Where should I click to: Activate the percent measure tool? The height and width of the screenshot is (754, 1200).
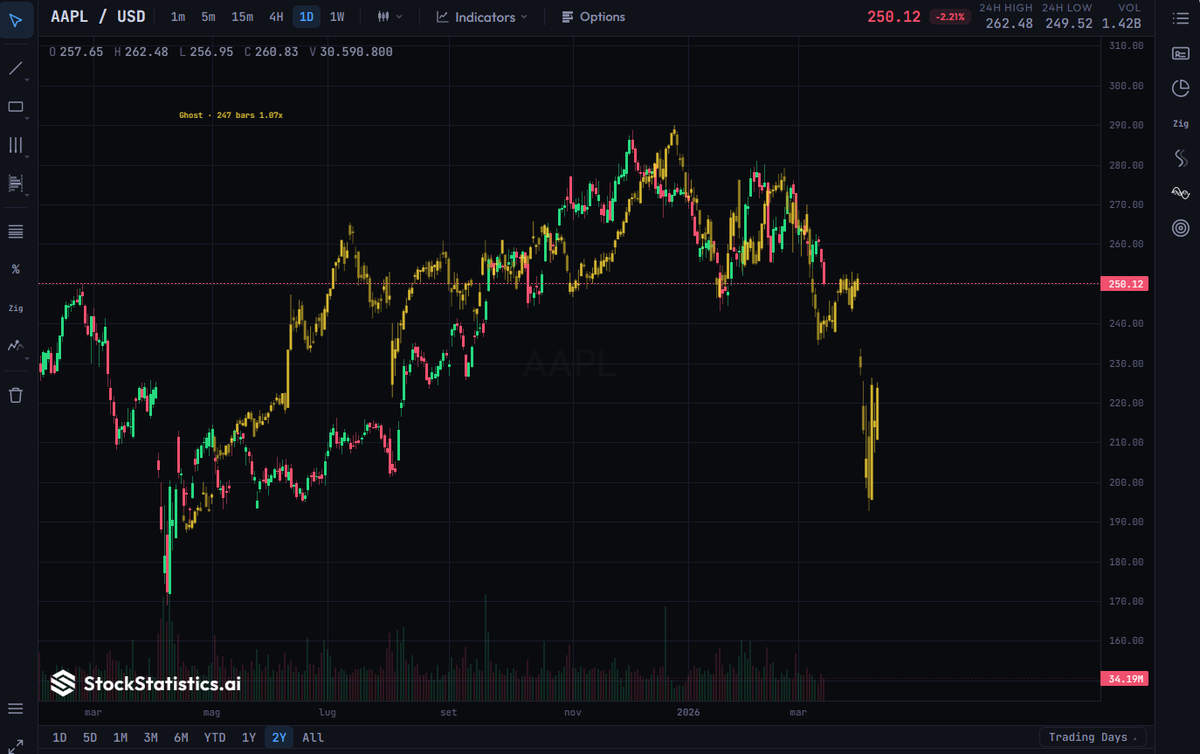(x=16, y=269)
